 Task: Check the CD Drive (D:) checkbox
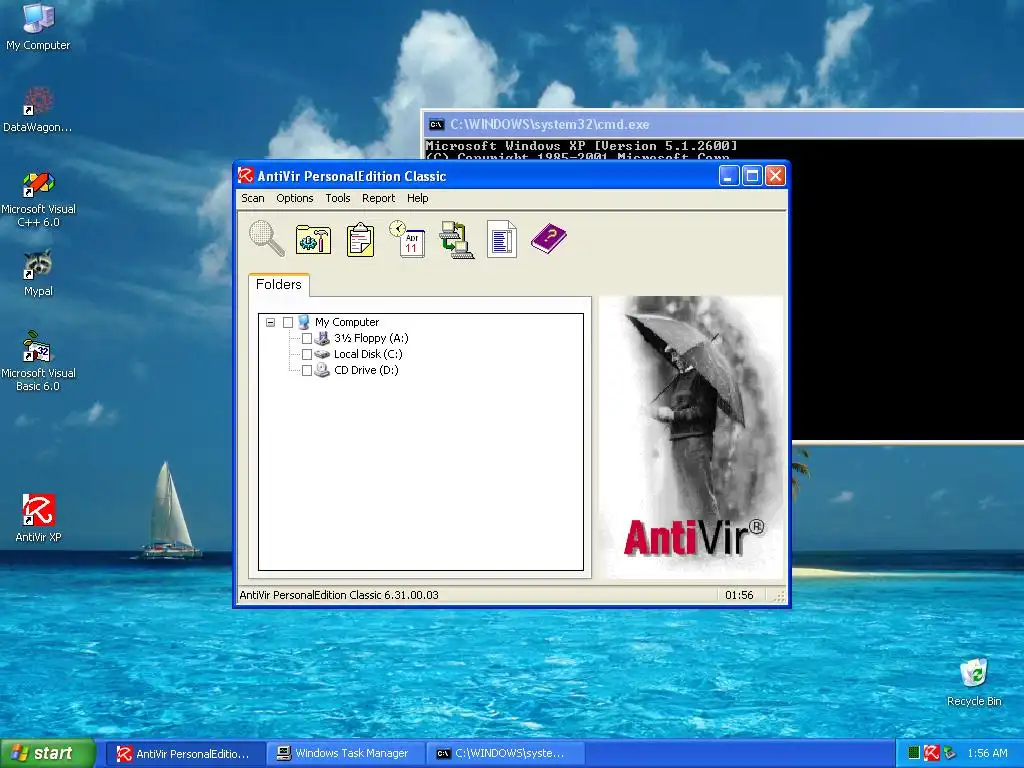point(306,370)
